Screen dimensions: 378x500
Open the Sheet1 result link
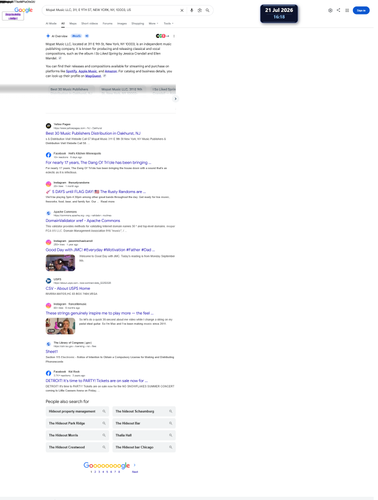(x=52, y=352)
